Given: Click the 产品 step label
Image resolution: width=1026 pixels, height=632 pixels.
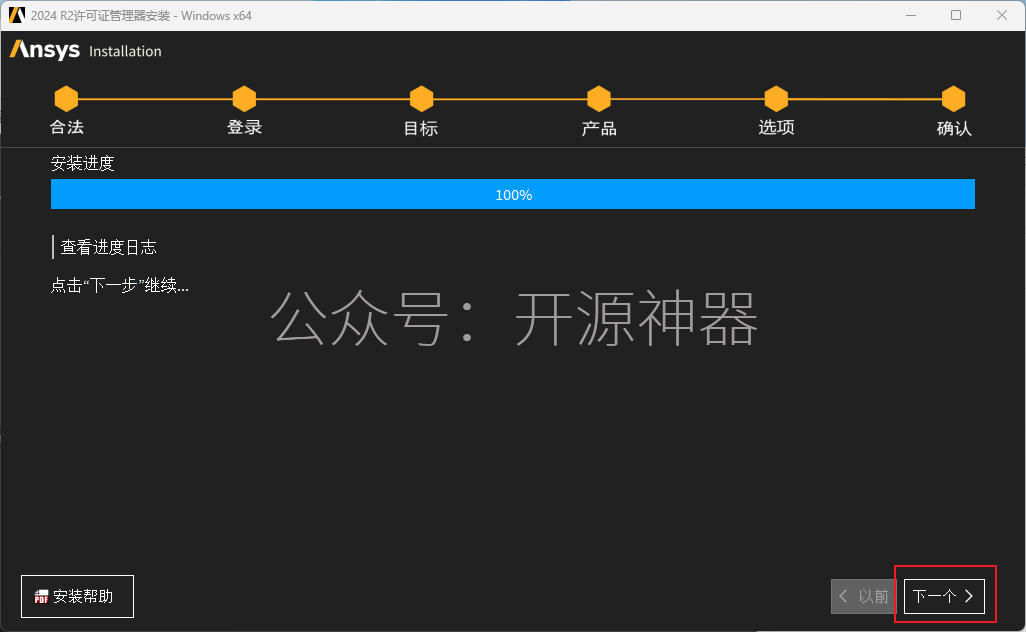Looking at the screenshot, I should (599, 128).
